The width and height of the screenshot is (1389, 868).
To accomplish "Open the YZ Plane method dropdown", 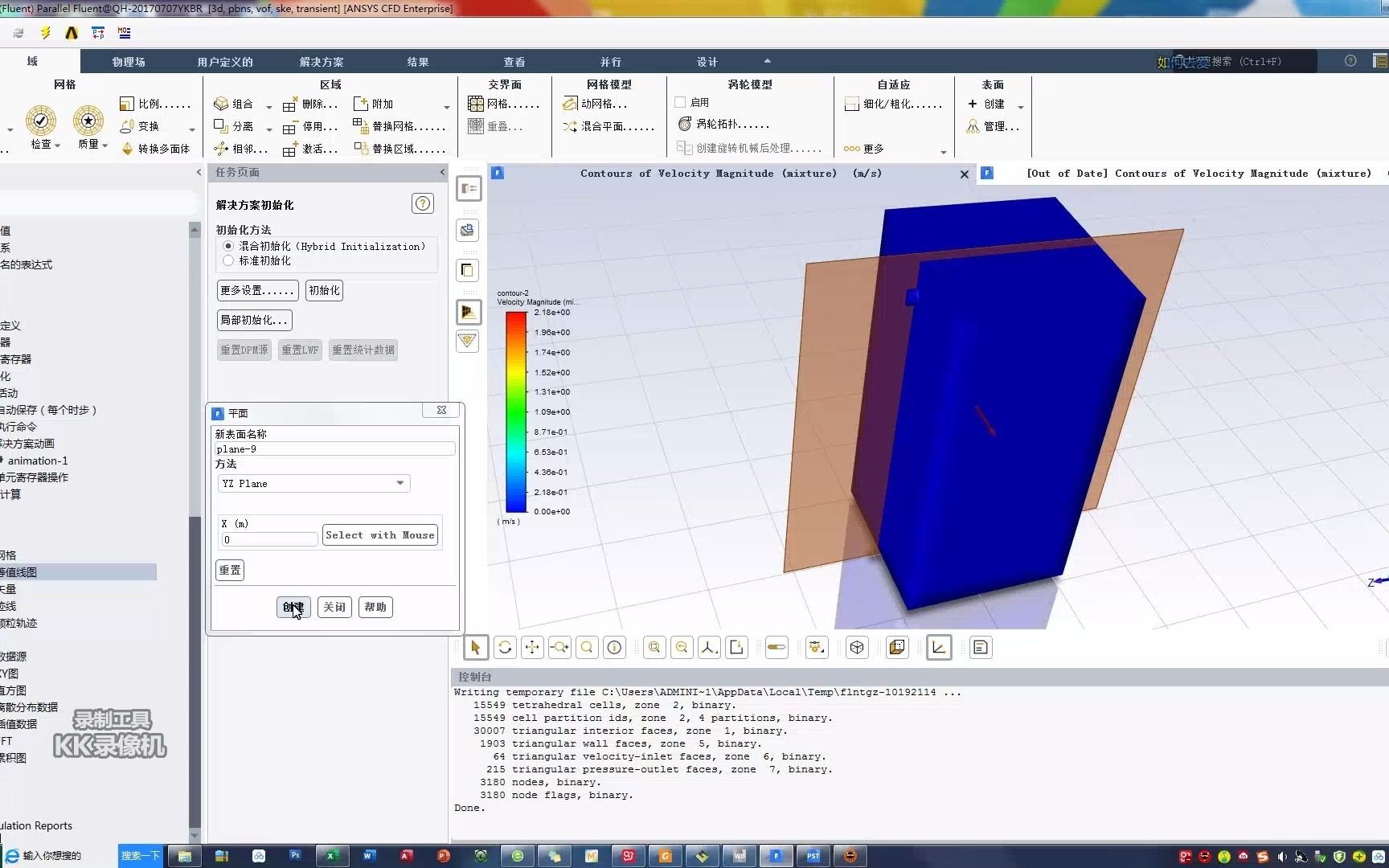I will tap(313, 483).
